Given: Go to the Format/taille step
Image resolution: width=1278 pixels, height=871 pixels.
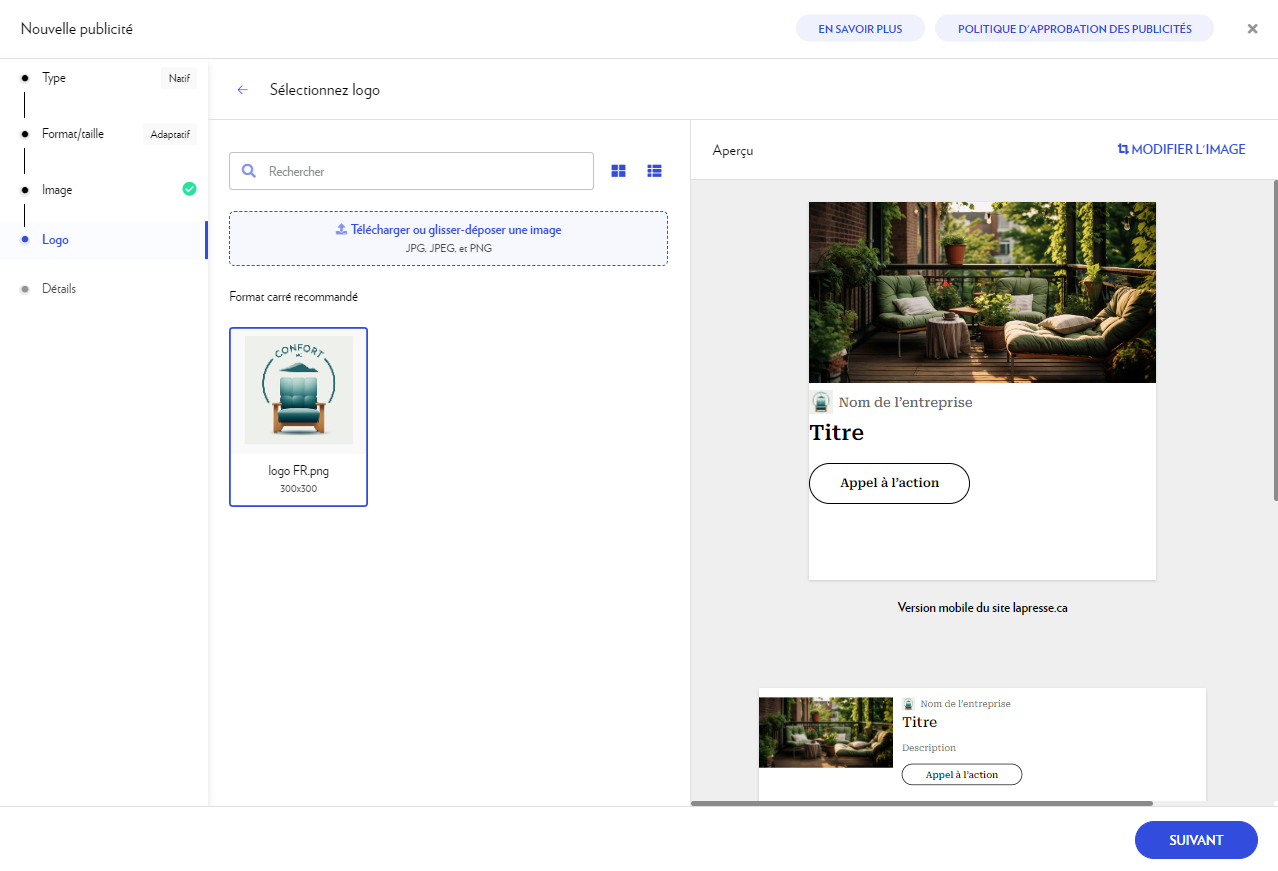Looking at the screenshot, I should (72, 134).
